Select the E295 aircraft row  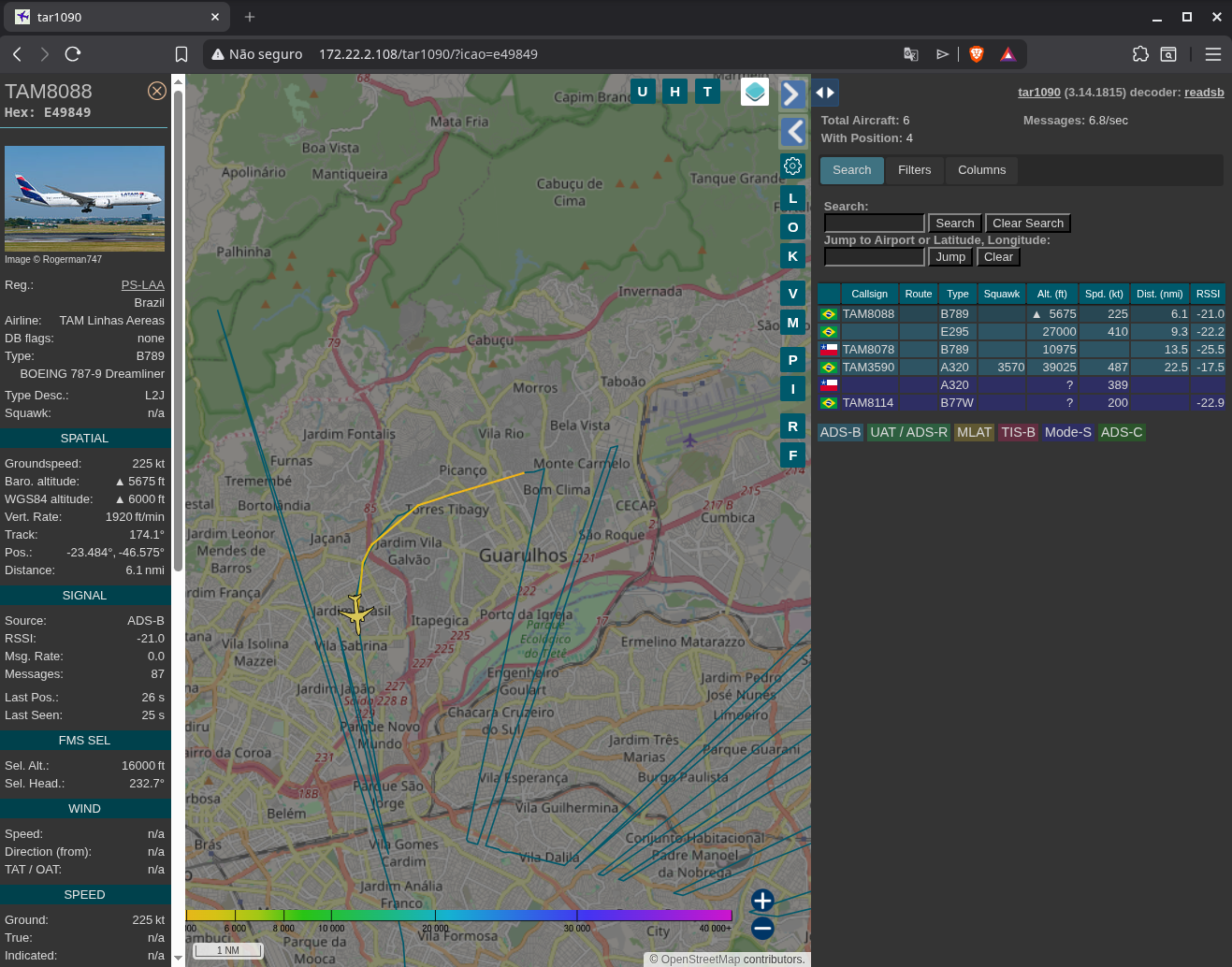tap(1021, 332)
